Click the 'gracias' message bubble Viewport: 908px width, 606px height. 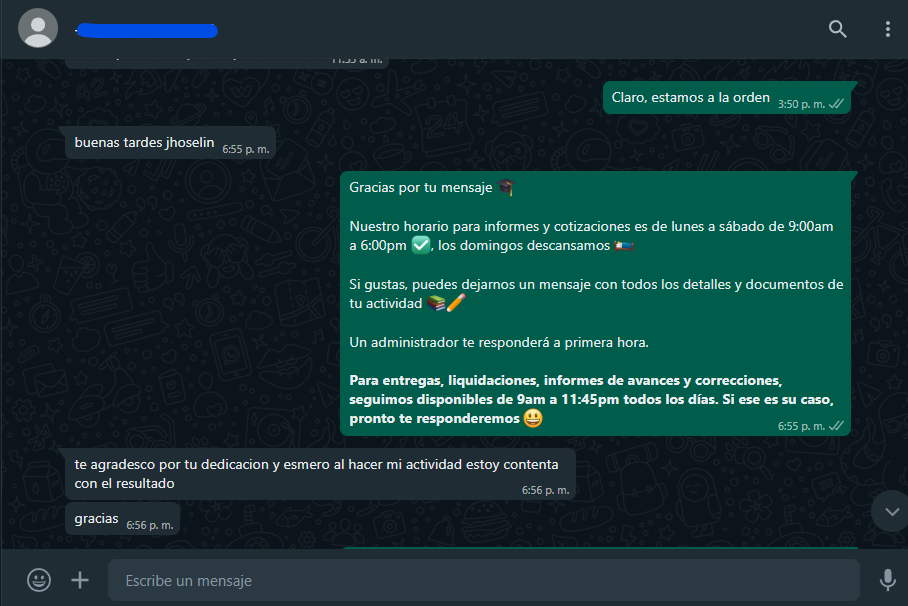click(x=122, y=519)
